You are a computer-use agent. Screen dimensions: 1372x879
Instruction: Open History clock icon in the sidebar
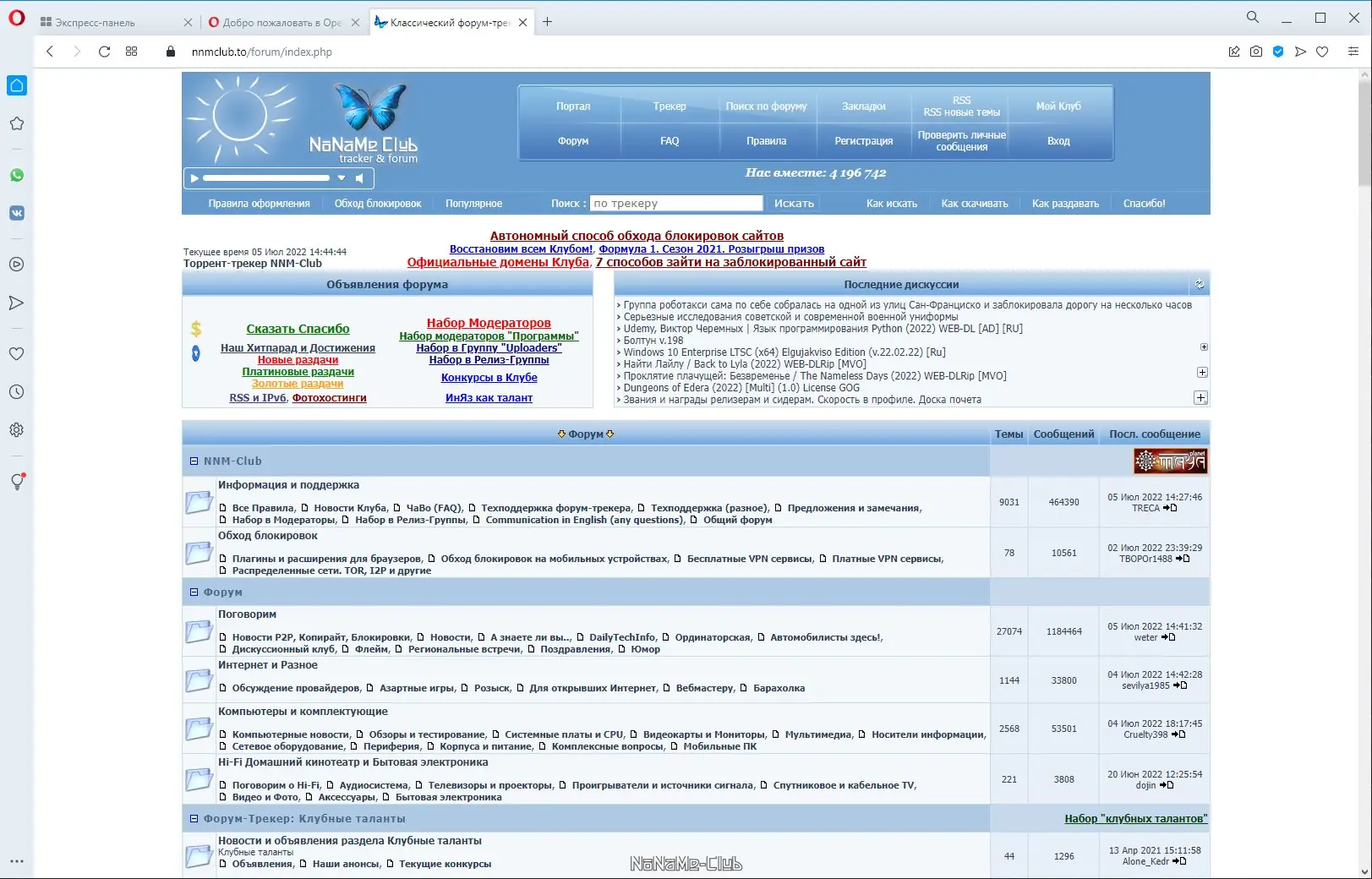pos(16,392)
